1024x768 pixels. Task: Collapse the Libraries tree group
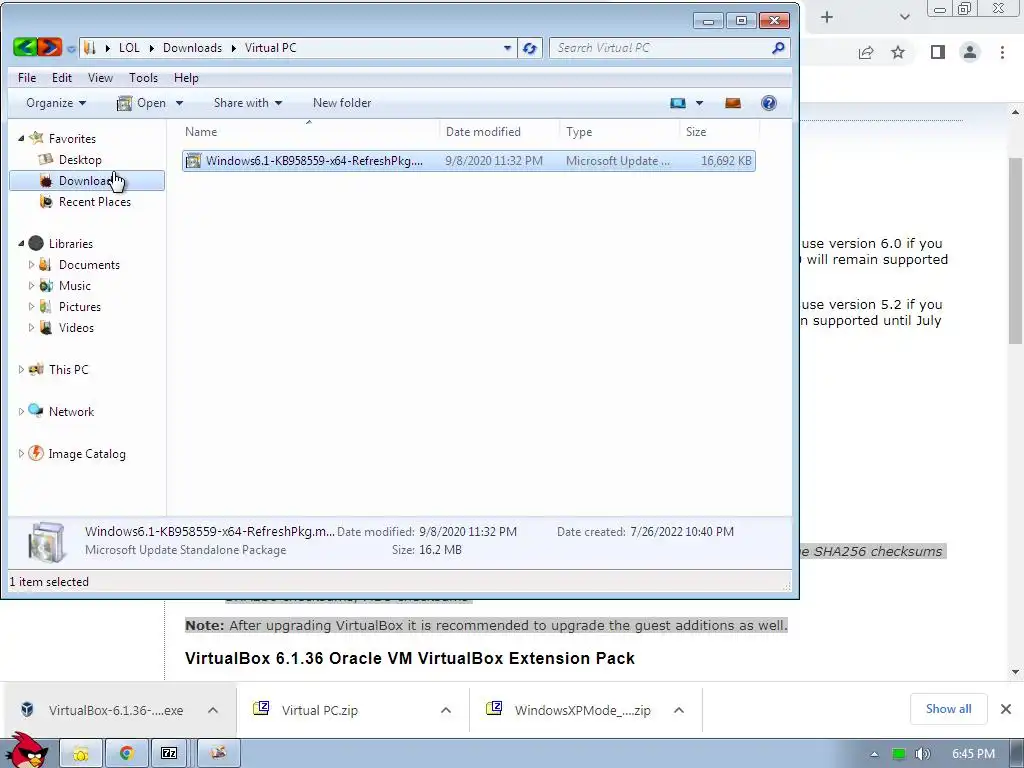21,244
